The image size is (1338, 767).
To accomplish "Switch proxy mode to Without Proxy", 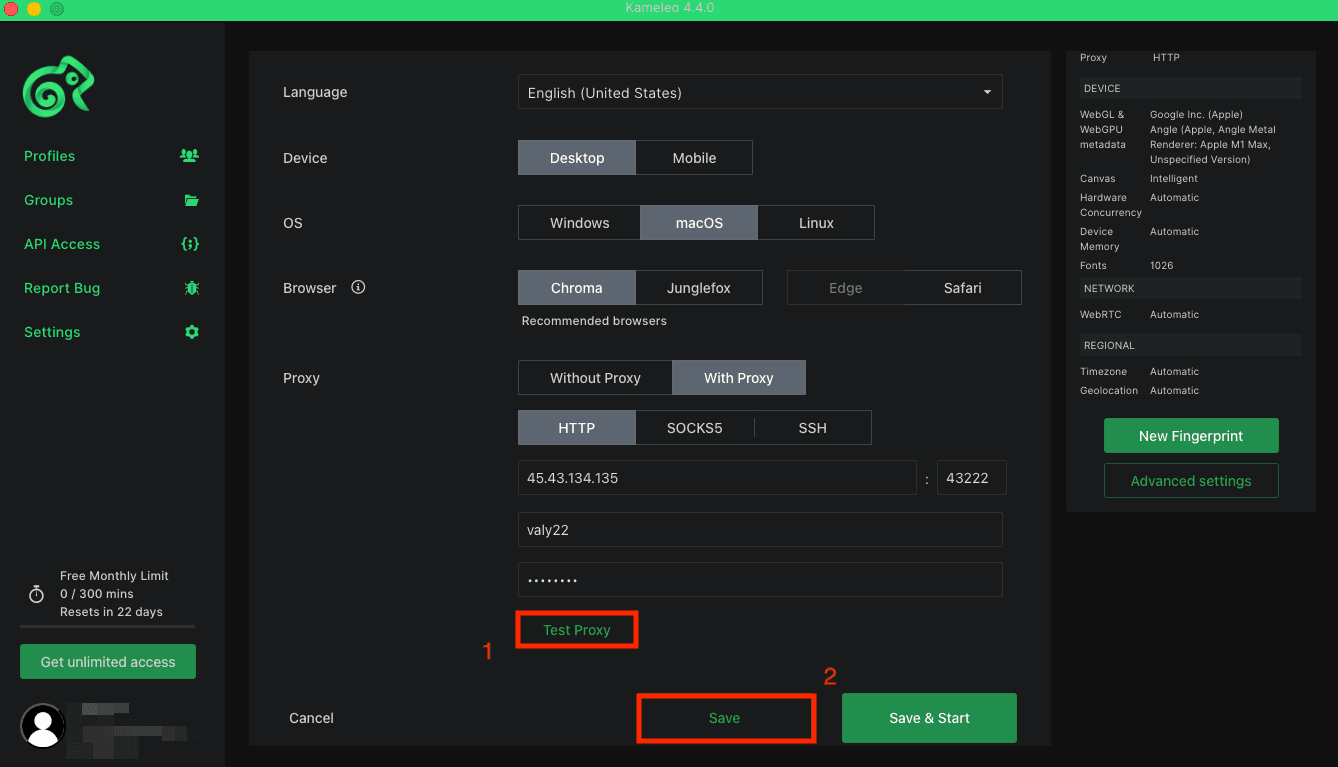I will click(594, 377).
